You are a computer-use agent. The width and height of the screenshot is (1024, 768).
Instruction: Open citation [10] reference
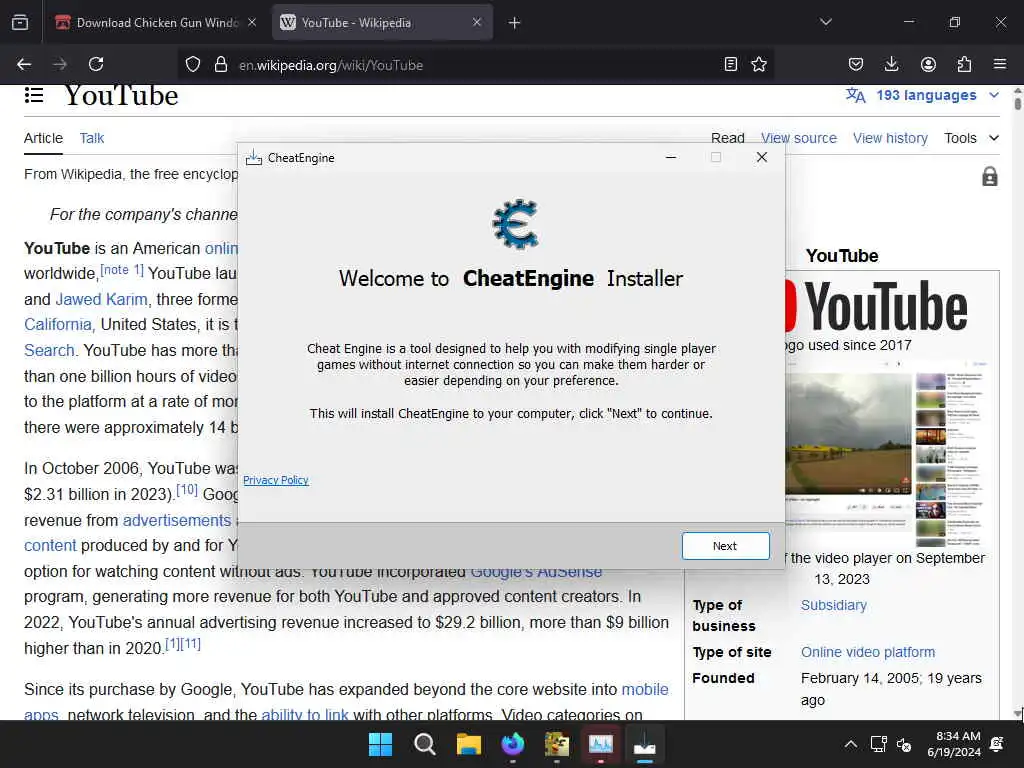(187, 490)
